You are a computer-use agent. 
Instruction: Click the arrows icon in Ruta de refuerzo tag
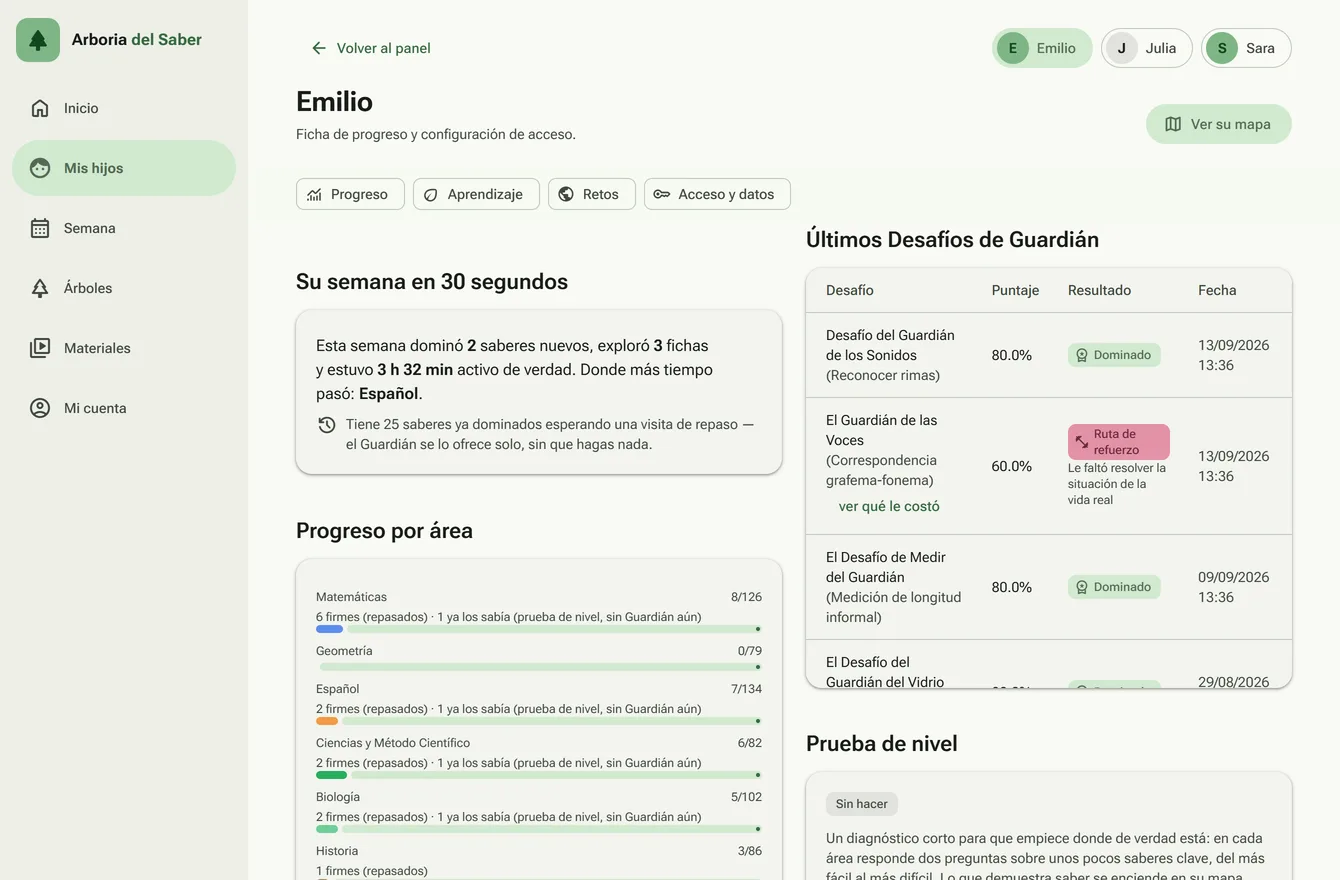(1081, 442)
